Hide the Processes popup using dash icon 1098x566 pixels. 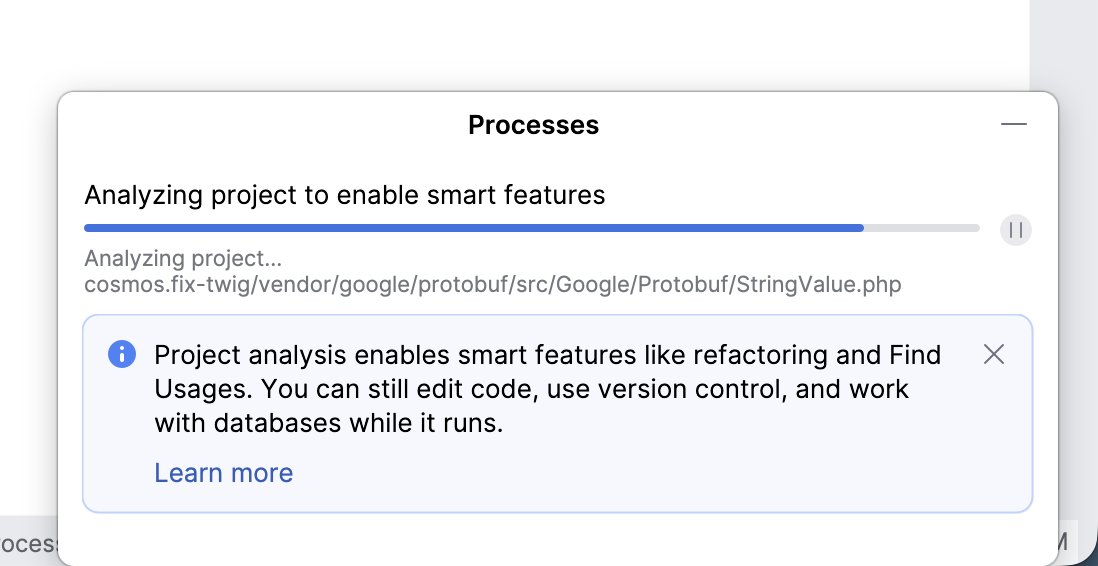[1013, 125]
